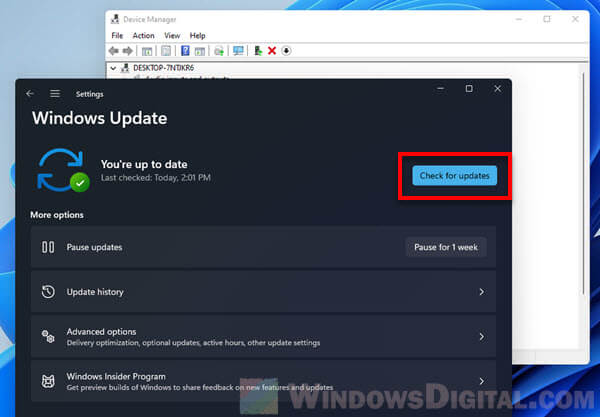Click Show/Hide Console Tree icon in Device Manager
The image size is (600, 417).
(147, 51)
